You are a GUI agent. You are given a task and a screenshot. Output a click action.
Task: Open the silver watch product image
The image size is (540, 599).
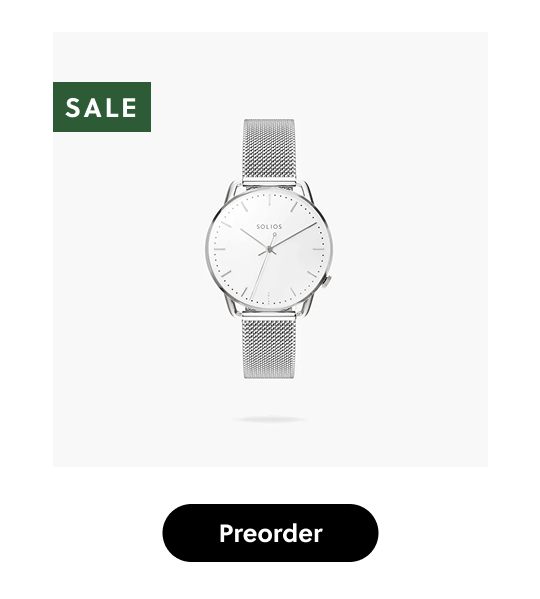click(x=269, y=249)
